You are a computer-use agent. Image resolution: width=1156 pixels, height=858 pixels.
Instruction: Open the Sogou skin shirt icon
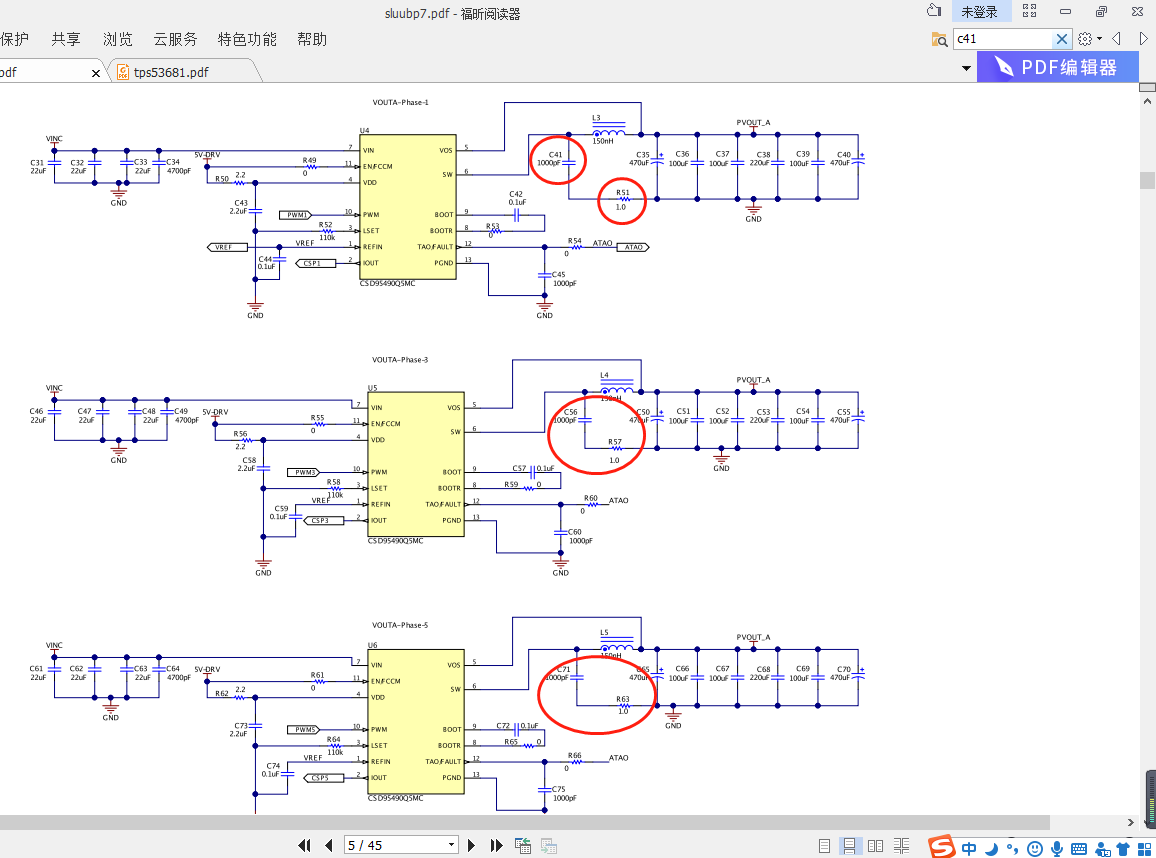1123,849
